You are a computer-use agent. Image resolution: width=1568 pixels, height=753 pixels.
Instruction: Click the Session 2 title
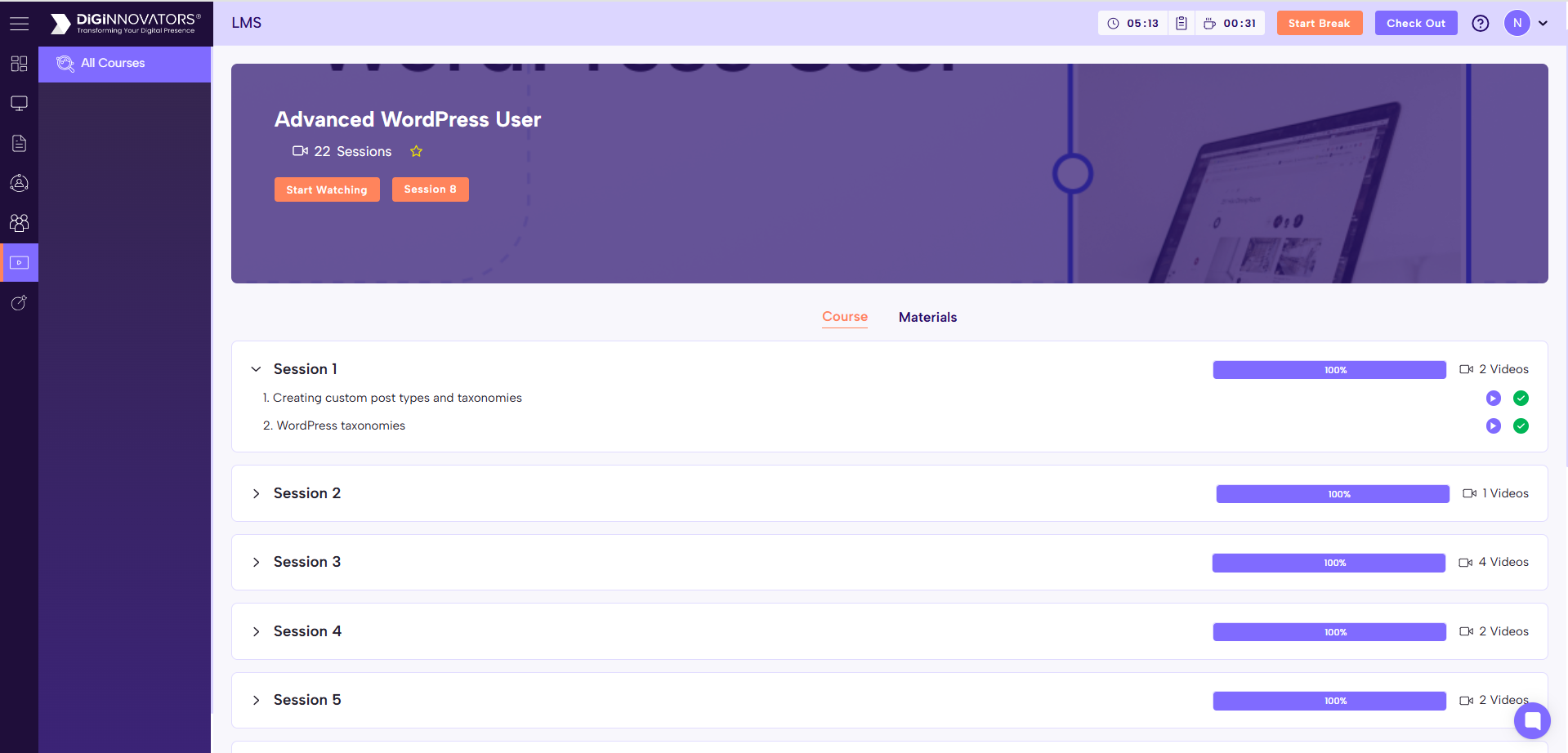point(307,493)
